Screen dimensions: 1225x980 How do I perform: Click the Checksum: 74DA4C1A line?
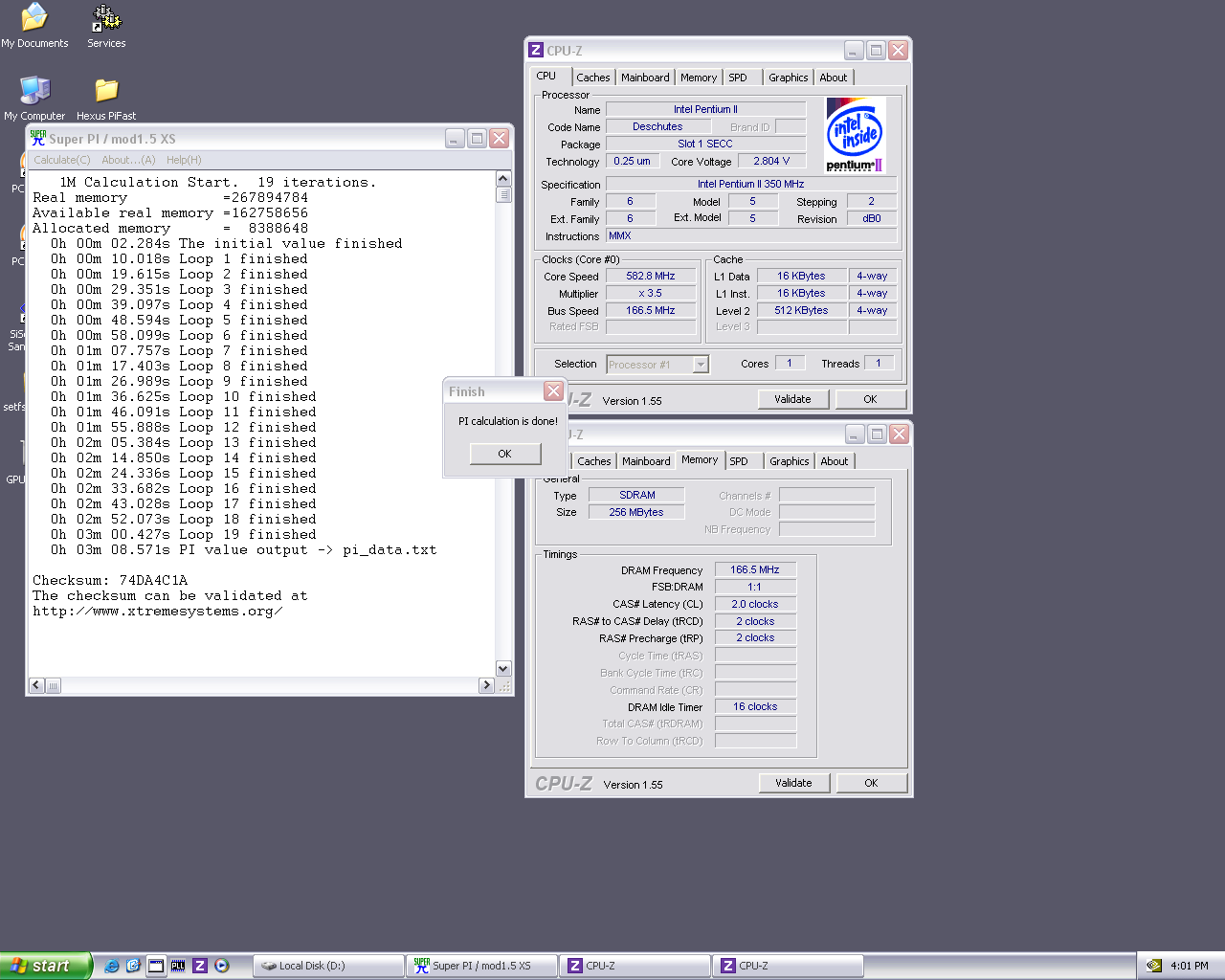[x=110, y=580]
